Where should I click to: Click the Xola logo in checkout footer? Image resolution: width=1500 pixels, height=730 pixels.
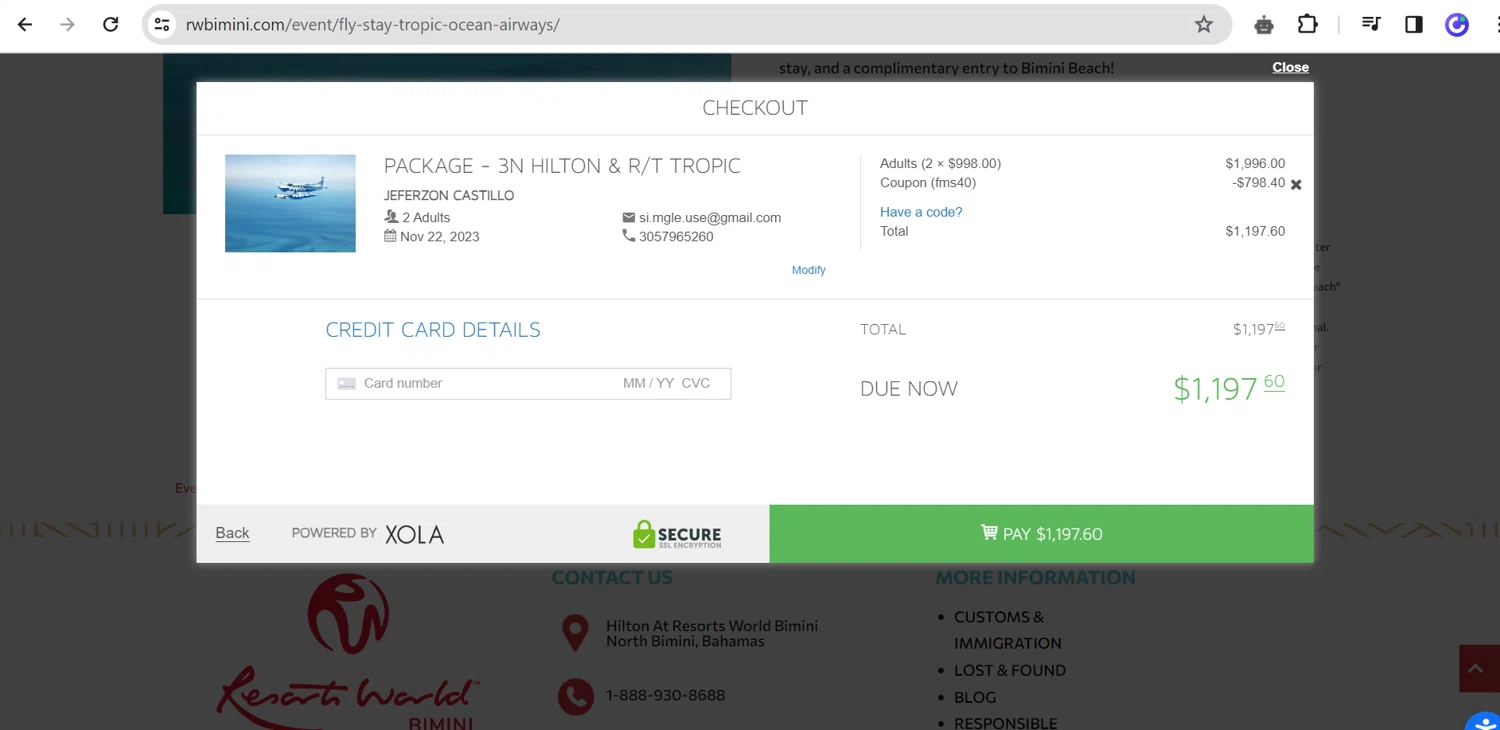[415, 534]
